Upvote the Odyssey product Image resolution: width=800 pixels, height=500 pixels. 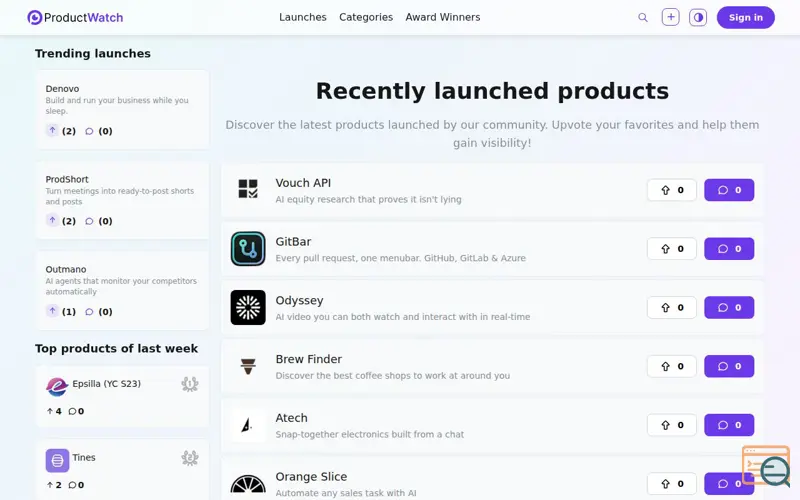(671, 307)
